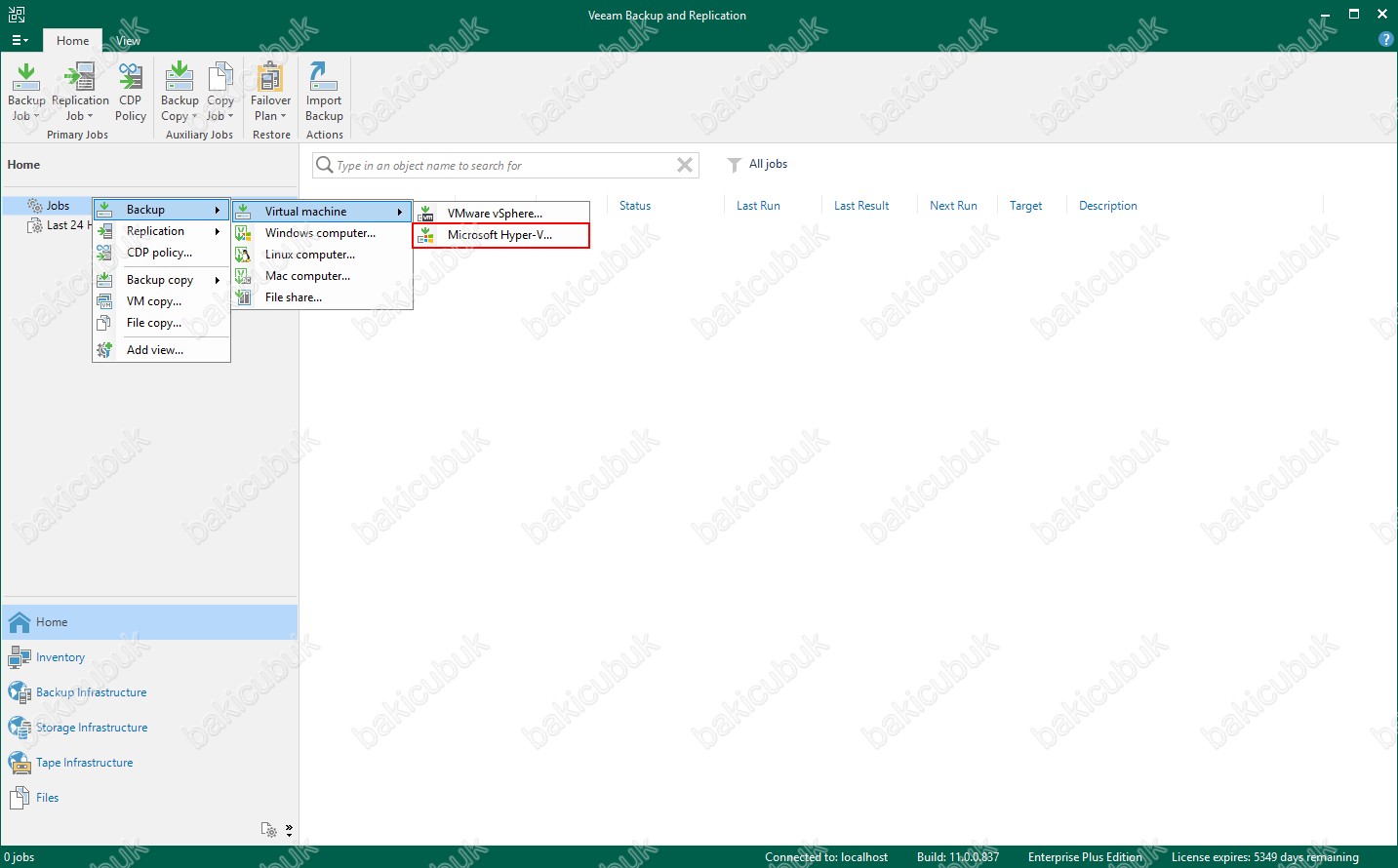Open the Copy Job ribbon button
Image resolution: width=1398 pixels, height=868 pixels.
[x=220, y=92]
